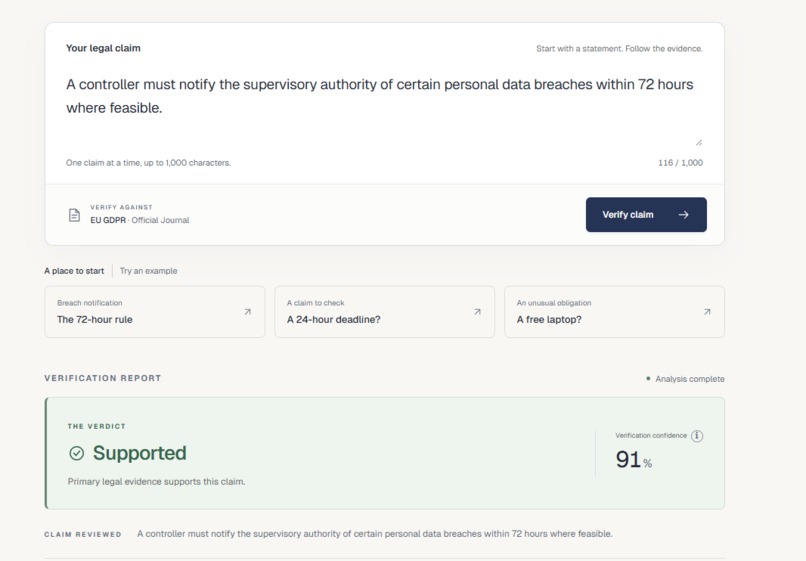The height and width of the screenshot is (561, 806).
Task: Click the 'Your legal claim' heading
Action: [x=103, y=48]
